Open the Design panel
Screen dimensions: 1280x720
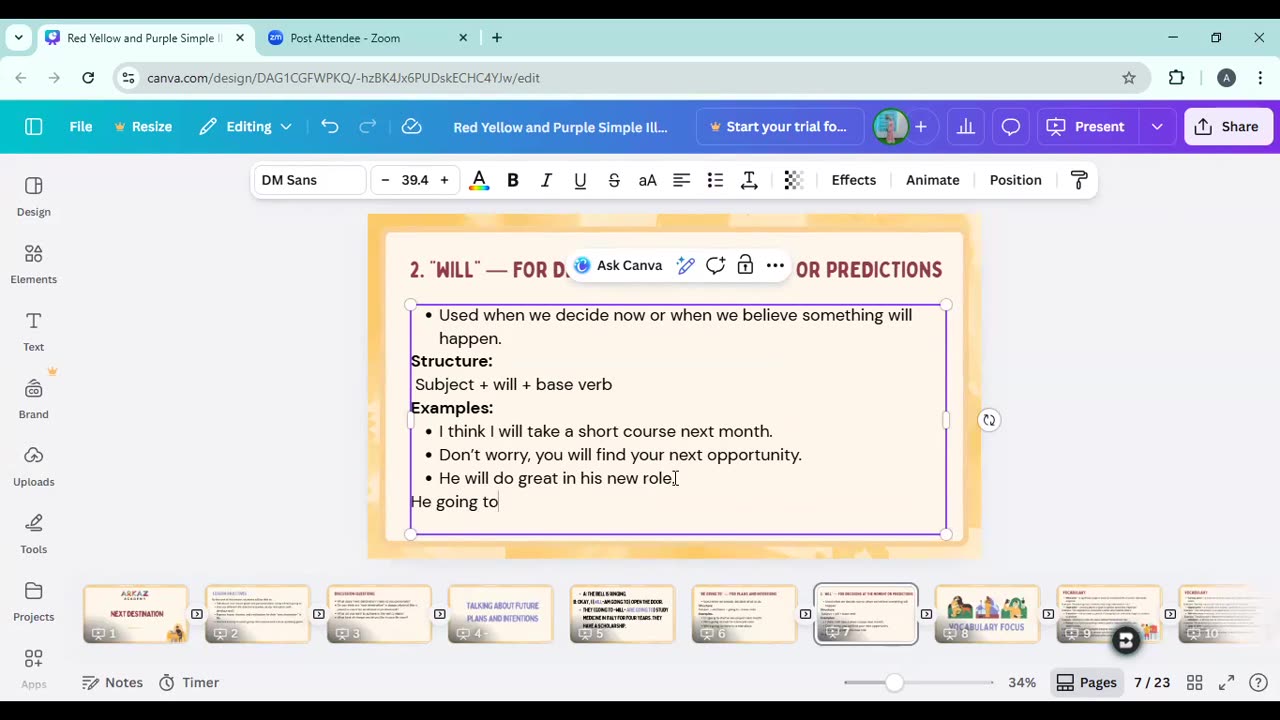[x=33, y=196]
